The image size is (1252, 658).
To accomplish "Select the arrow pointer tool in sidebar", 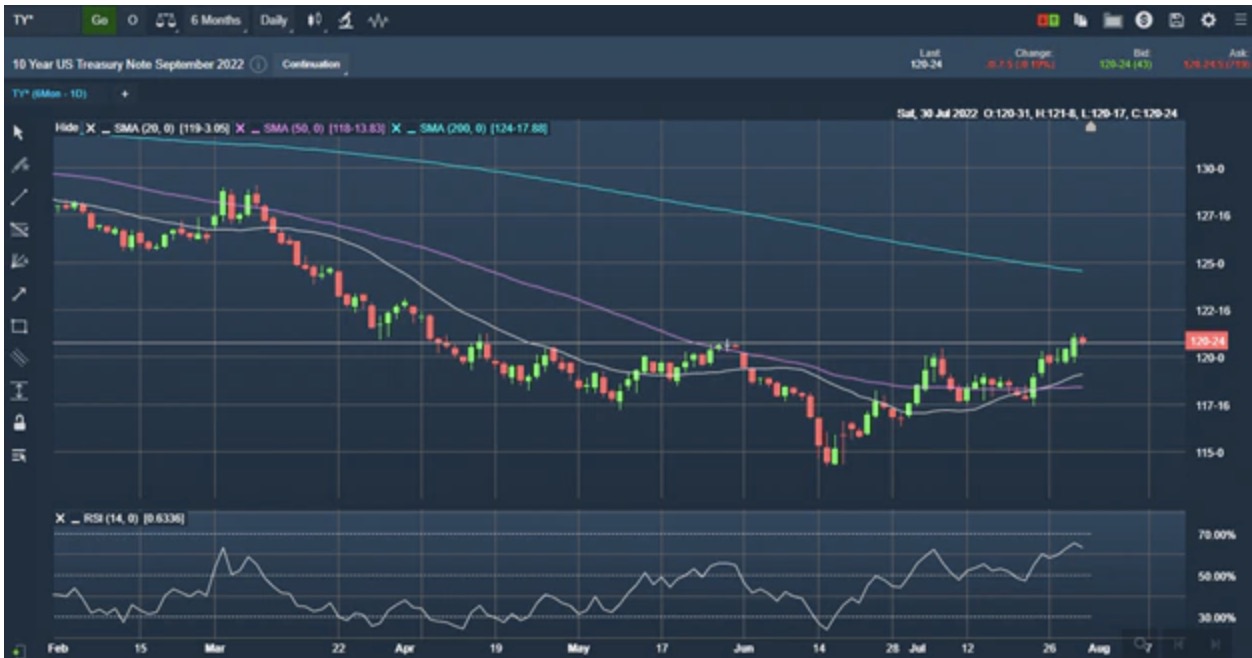I will point(18,133).
